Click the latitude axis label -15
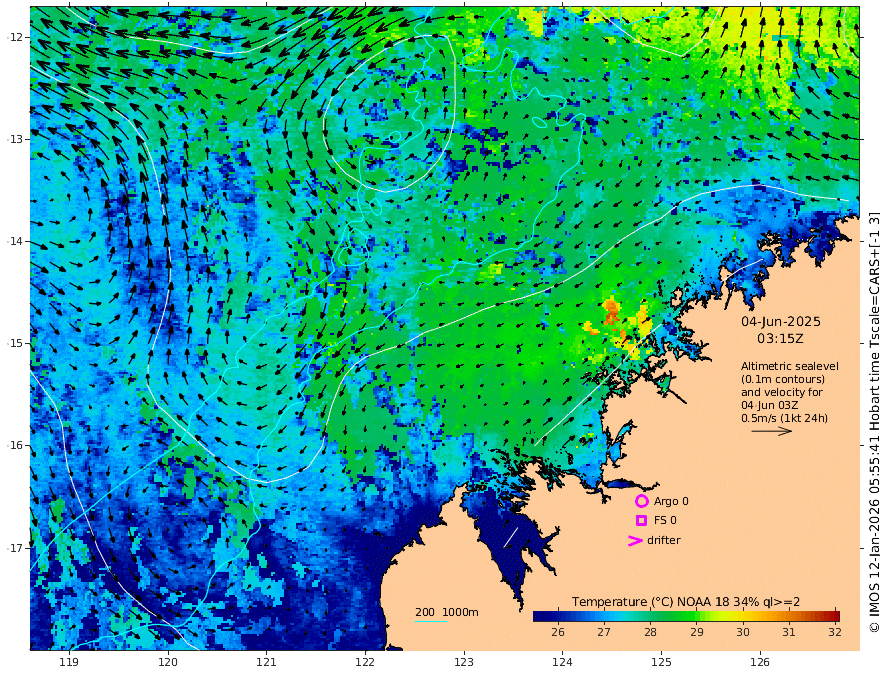This screenshot has width=880, height=680. [x=13, y=343]
